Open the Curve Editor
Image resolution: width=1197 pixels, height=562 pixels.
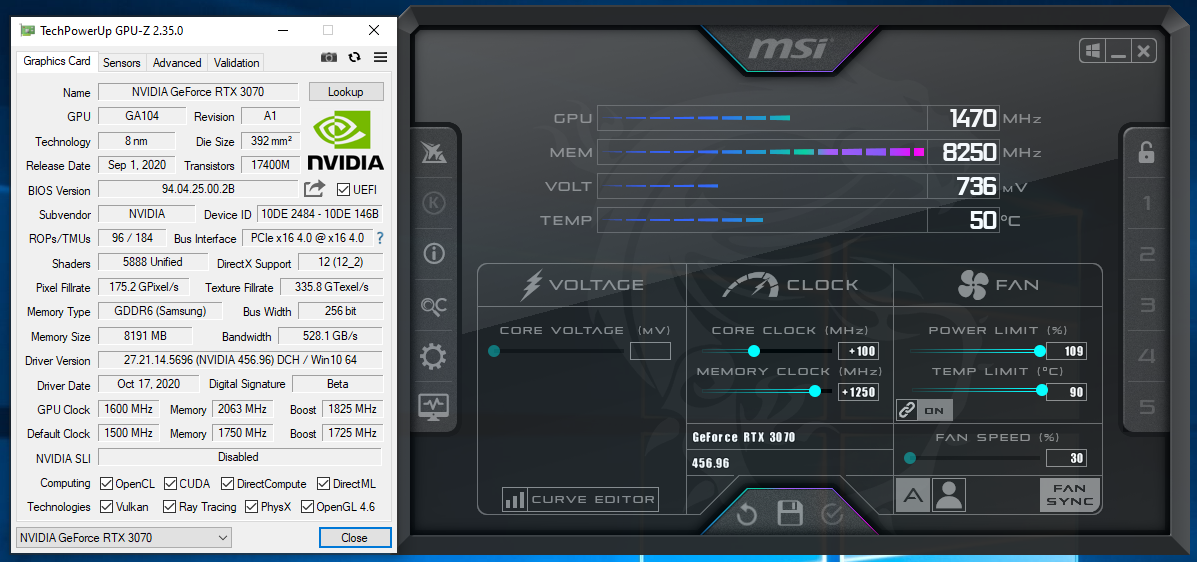point(580,499)
